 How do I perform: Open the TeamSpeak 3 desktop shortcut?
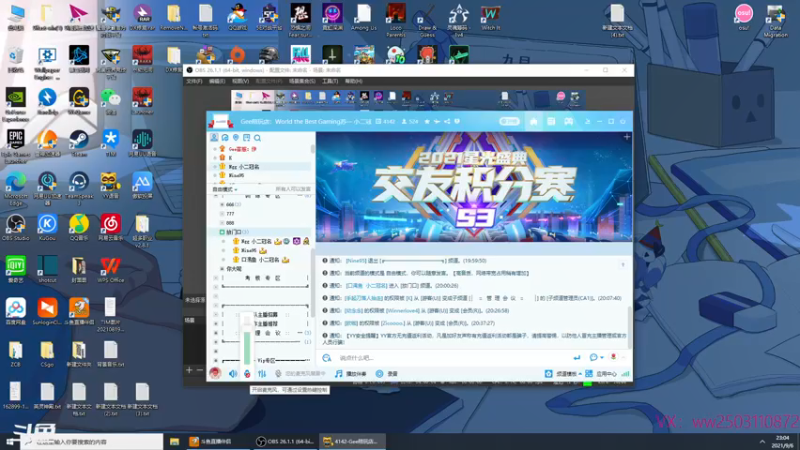(79, 187)
